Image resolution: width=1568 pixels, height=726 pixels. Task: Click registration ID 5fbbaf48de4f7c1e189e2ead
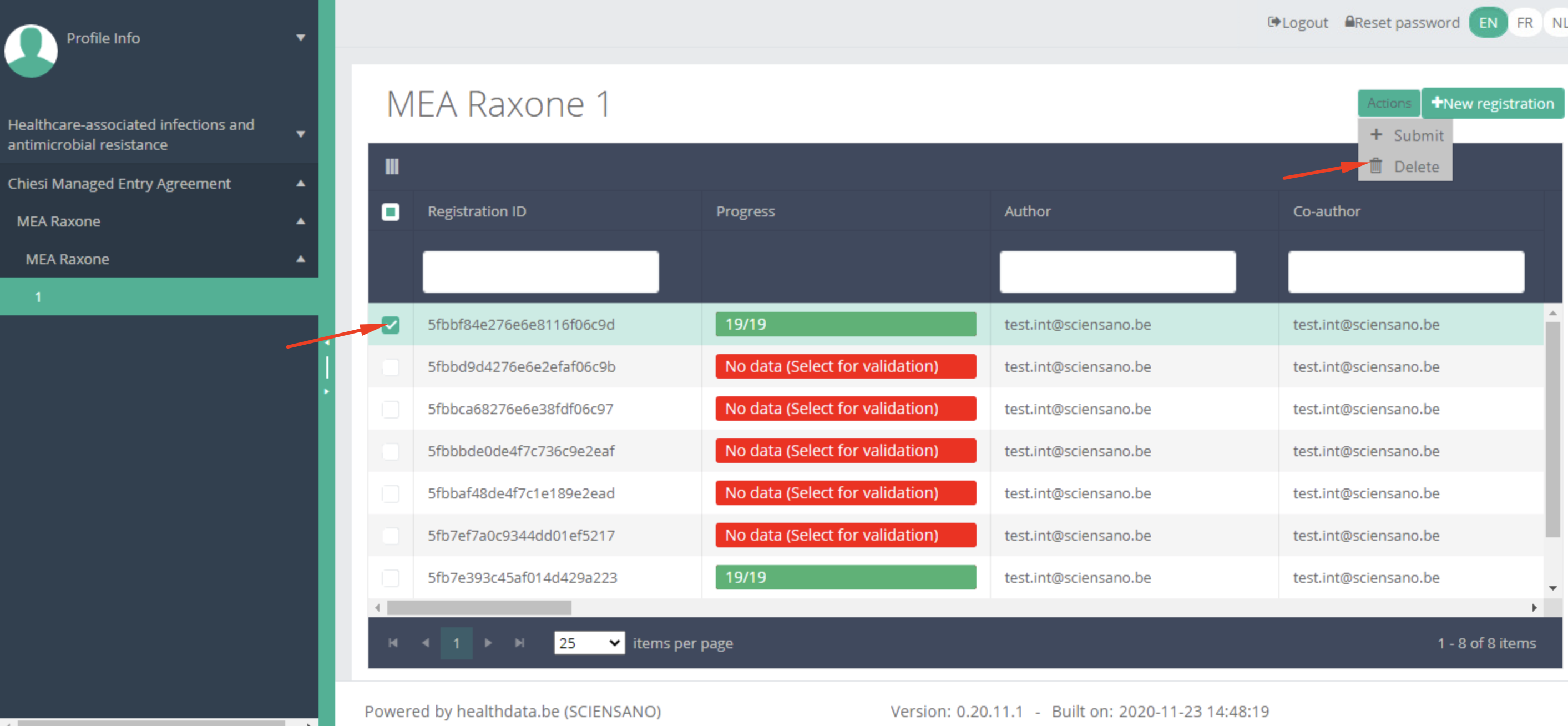click(520, 493)
